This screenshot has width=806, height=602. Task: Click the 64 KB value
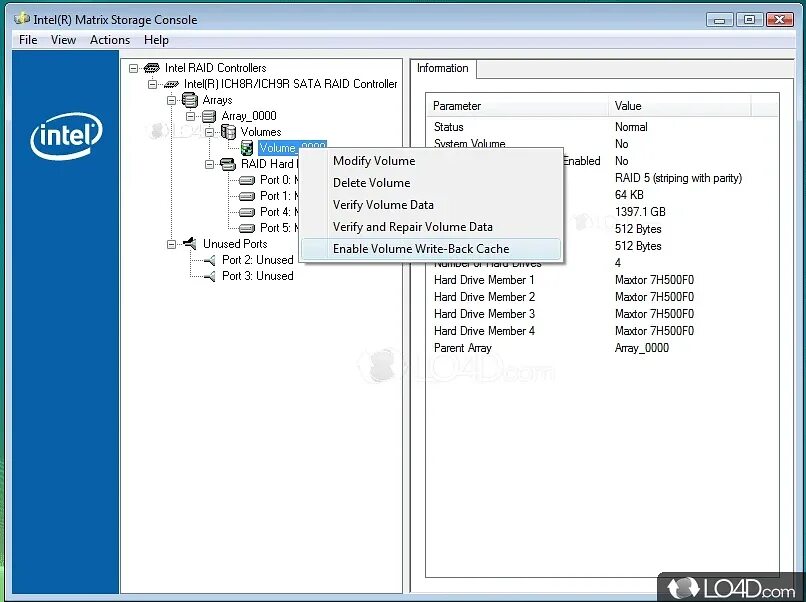[x=629, y=195]
